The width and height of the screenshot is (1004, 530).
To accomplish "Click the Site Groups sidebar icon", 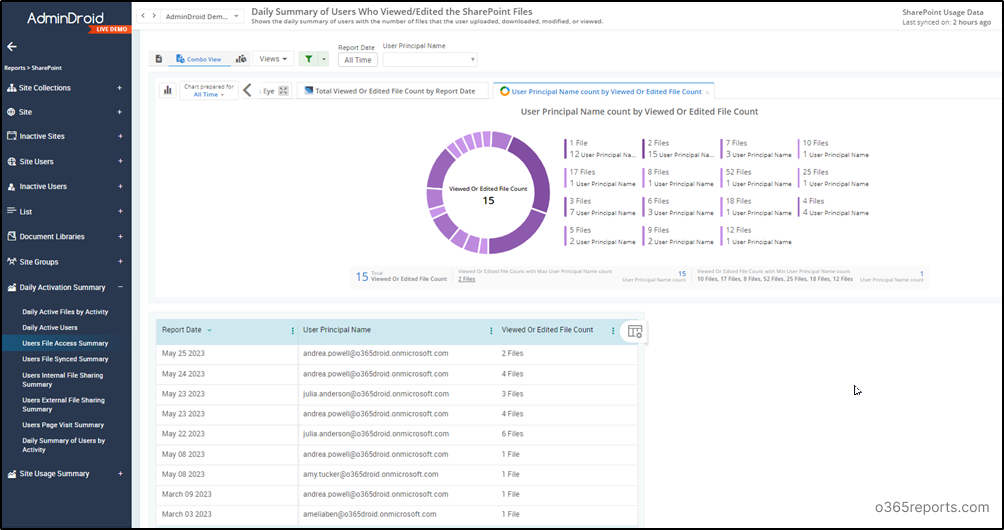I will 11,262.
